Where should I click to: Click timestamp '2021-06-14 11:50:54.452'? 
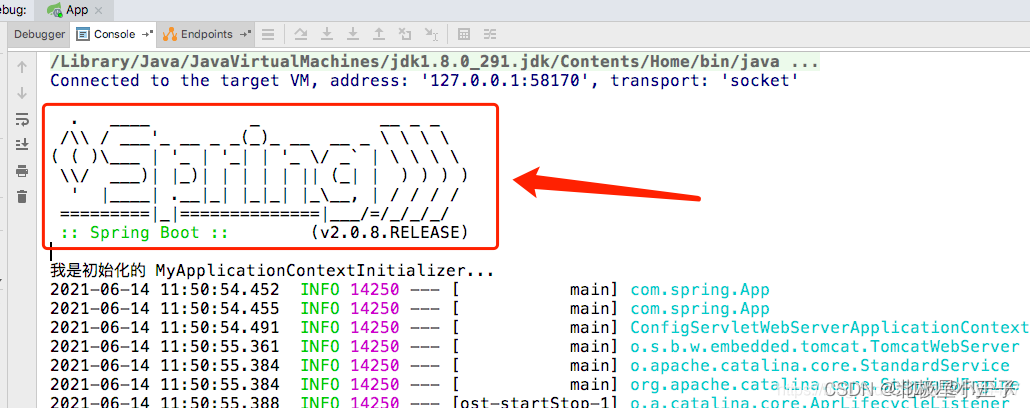point(165,290)
